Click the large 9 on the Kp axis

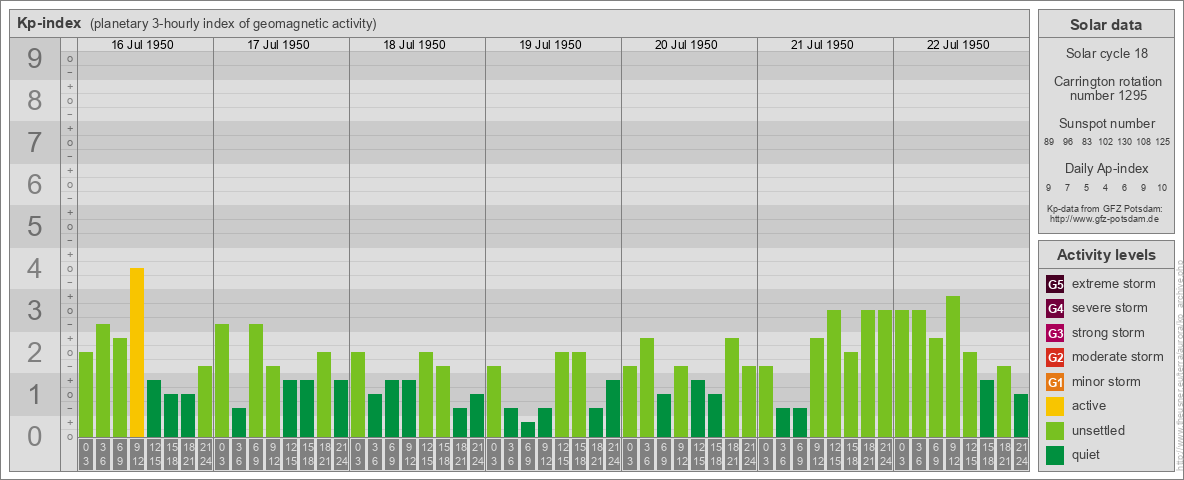(34, 59)
